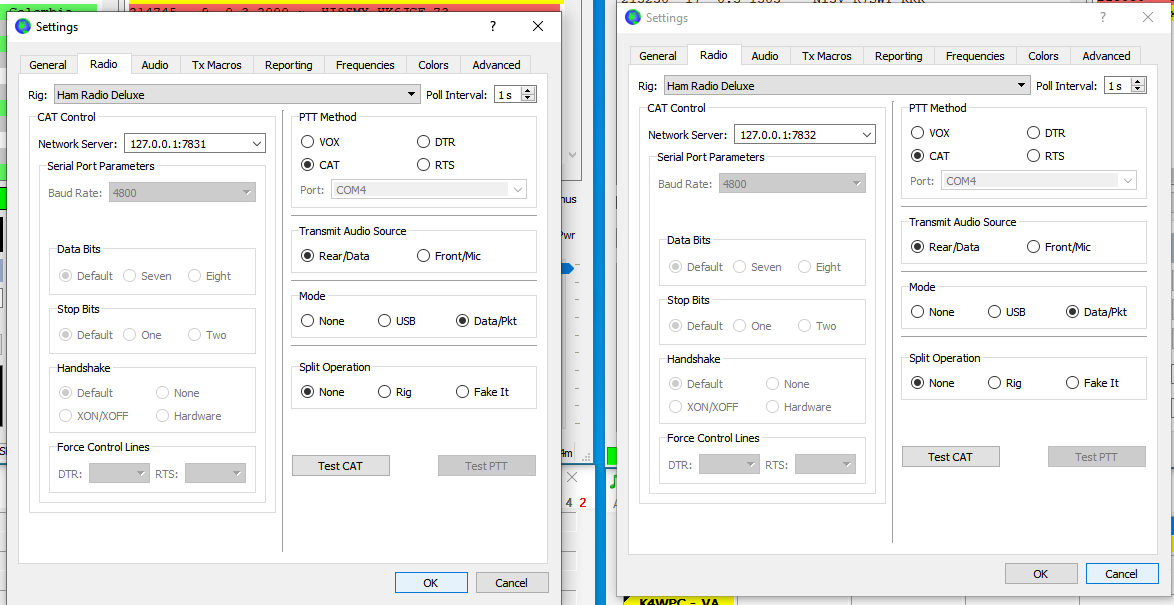Confirm with OK in left Settings window

(431, 583)
